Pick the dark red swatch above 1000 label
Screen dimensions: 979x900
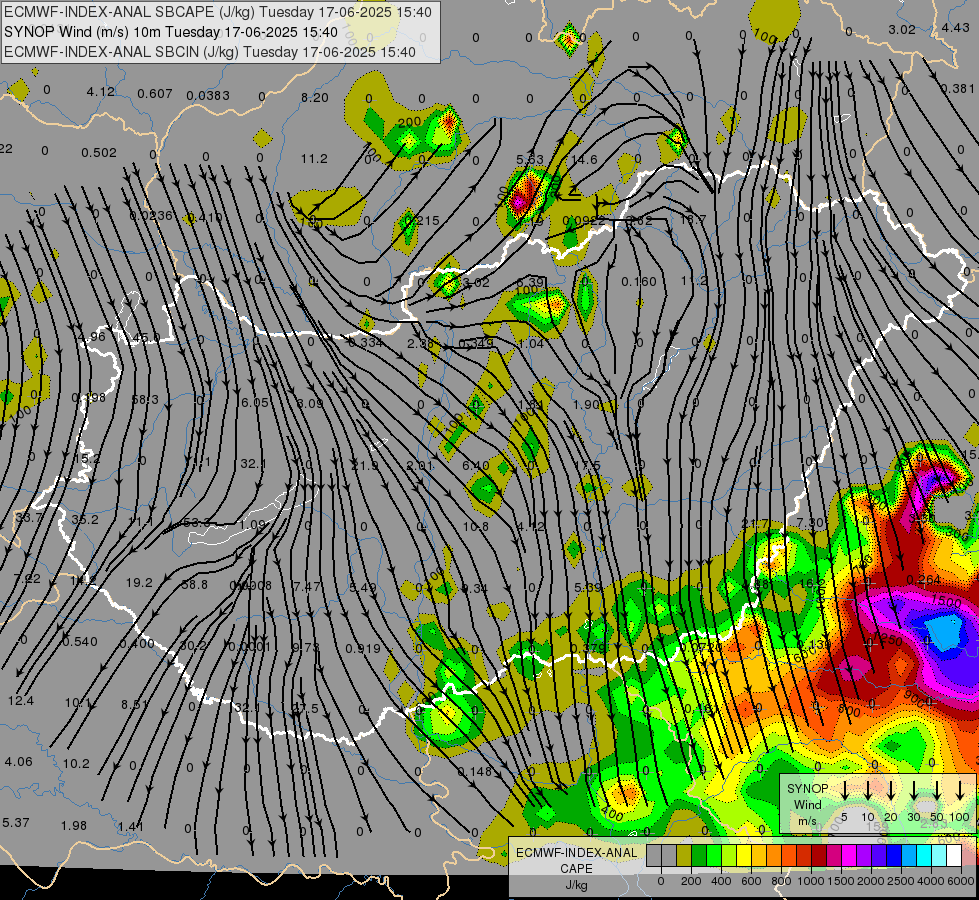click(x=819, y=856)
